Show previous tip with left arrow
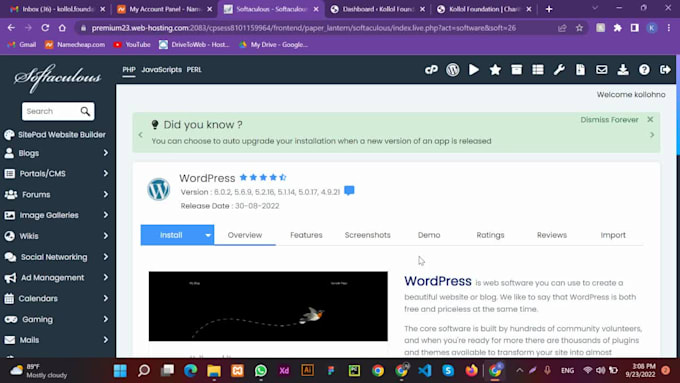The width and height of the screenshot is (680, 383). coord(141,135)
